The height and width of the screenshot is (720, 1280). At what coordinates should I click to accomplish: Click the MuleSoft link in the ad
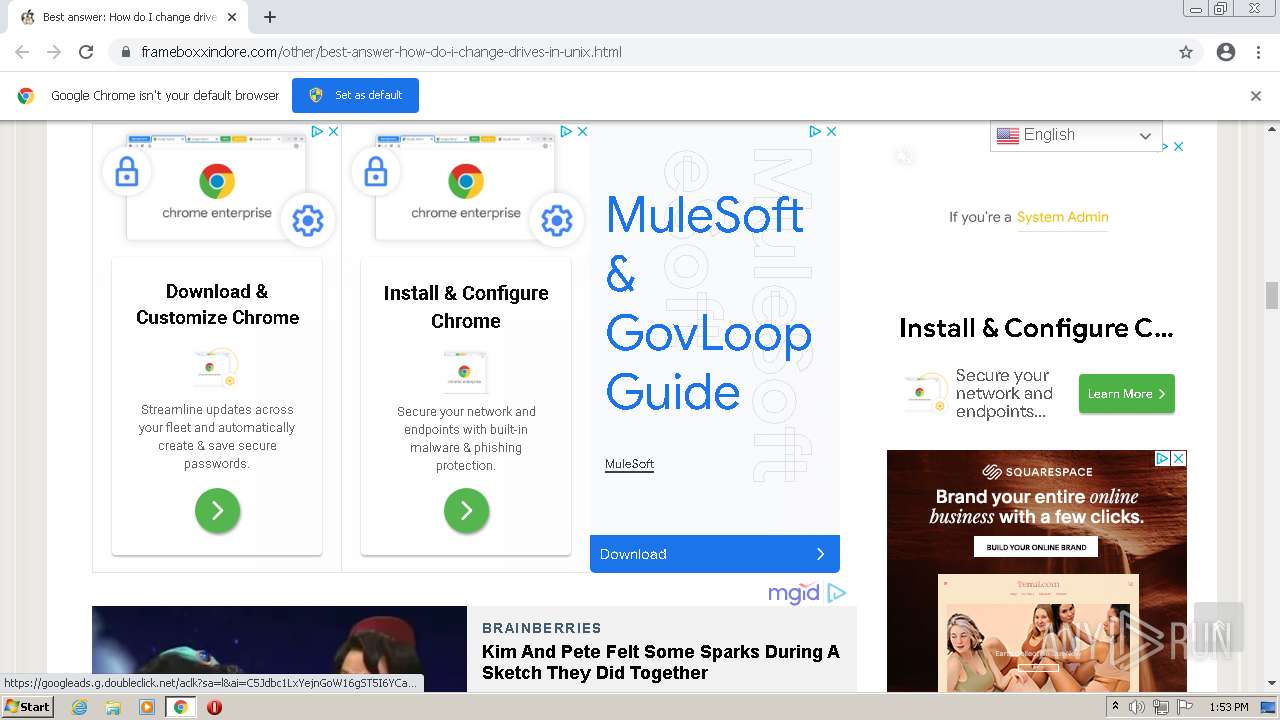[x=629, y=464]
